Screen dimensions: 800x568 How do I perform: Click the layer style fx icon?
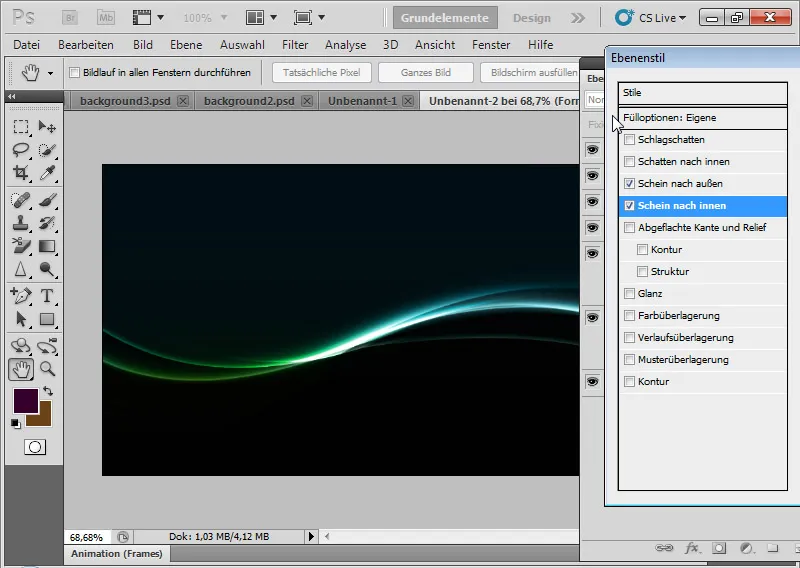(691, 548)
